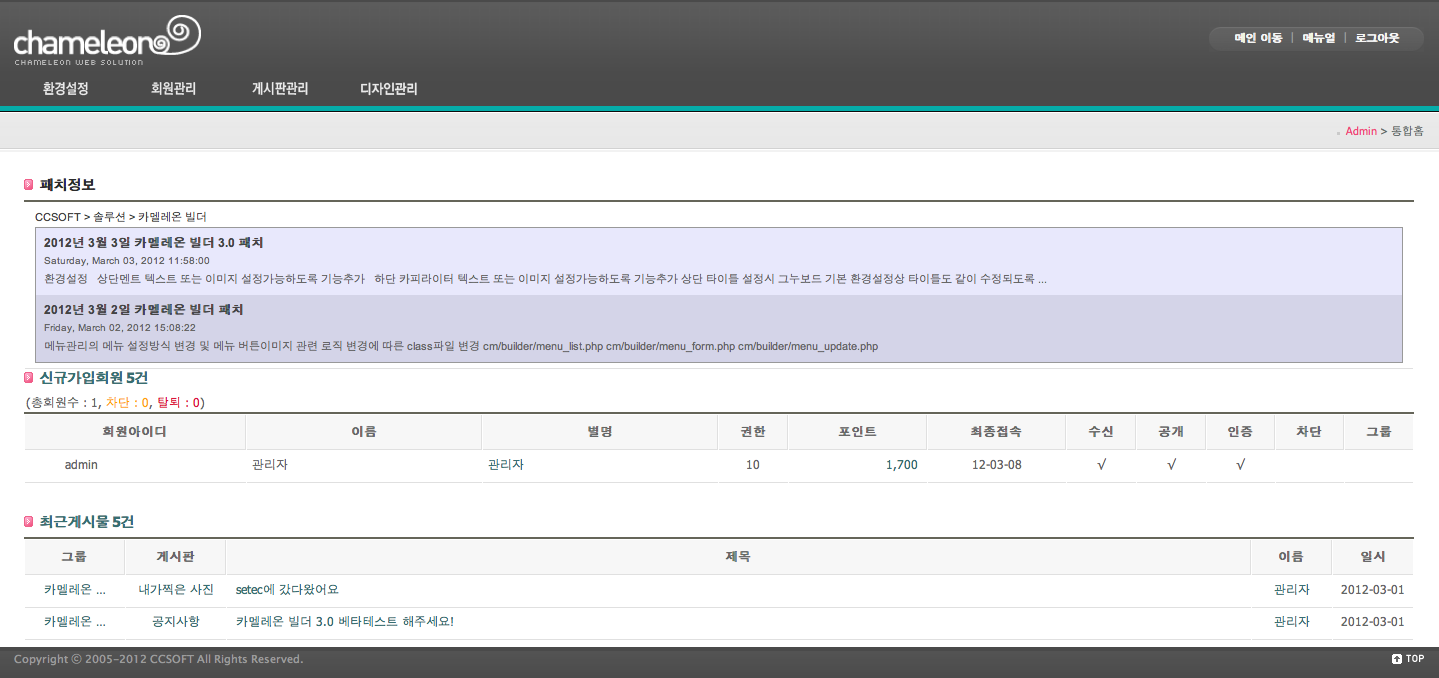Image resolution: width=1439 pixels, height=678 pixels.
Task: Open the 회원관리 menu
Action: point(173,89)
